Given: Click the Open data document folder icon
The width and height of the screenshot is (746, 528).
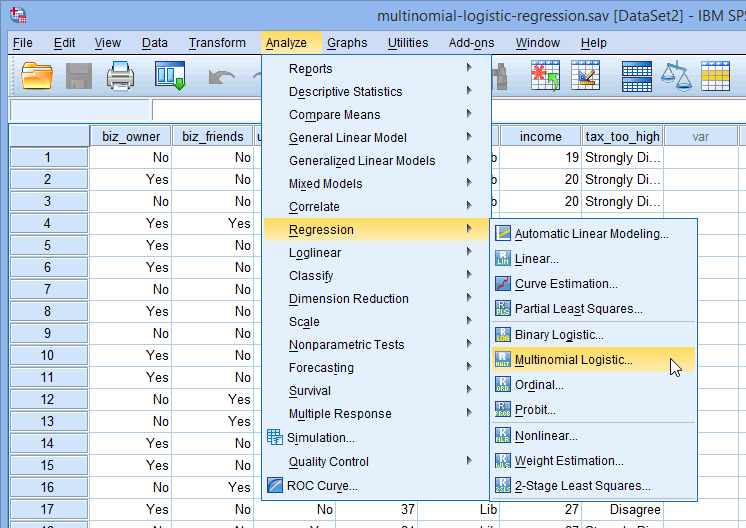Looking at the screenshot, I should pos(37,76).
